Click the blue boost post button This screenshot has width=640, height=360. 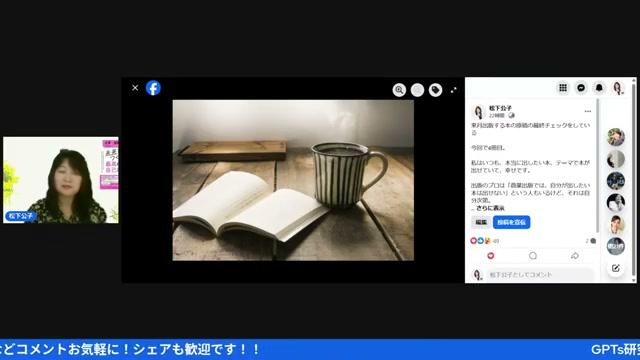coord(511,222)
